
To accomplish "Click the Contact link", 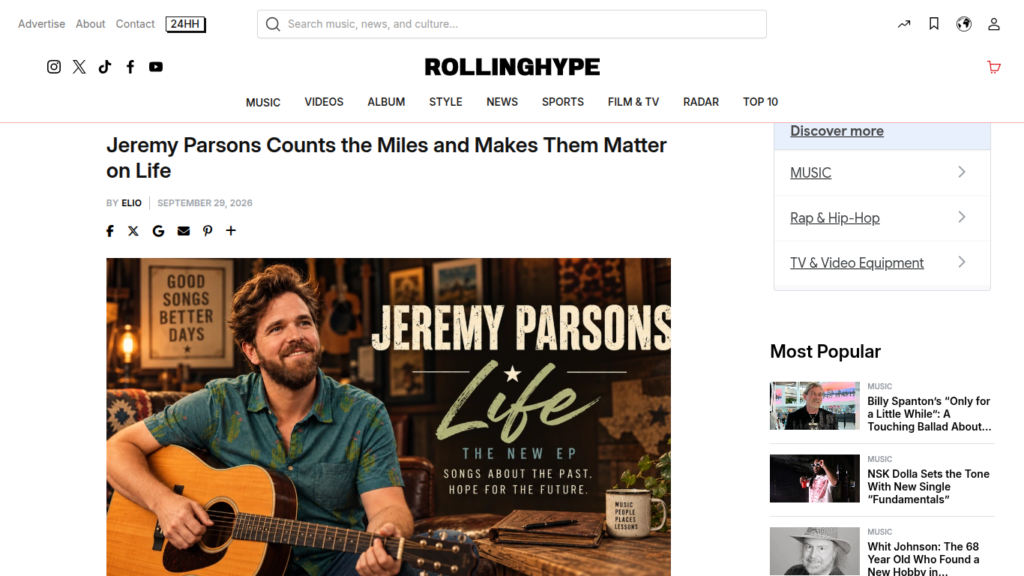I will tap(135, 24).
